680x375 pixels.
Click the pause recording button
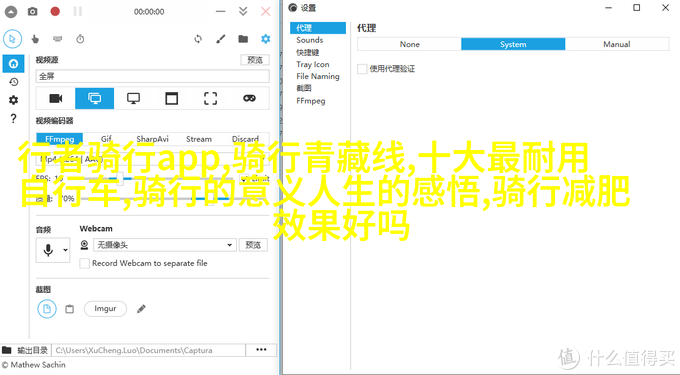(x=78, y=12)
